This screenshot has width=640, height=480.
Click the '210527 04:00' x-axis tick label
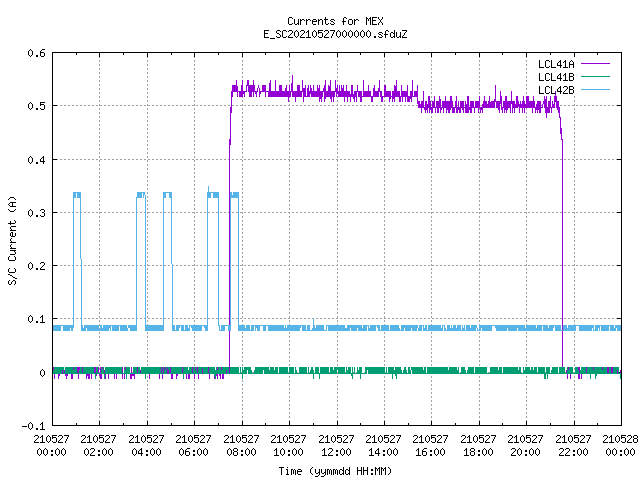[x=146, y=445]
